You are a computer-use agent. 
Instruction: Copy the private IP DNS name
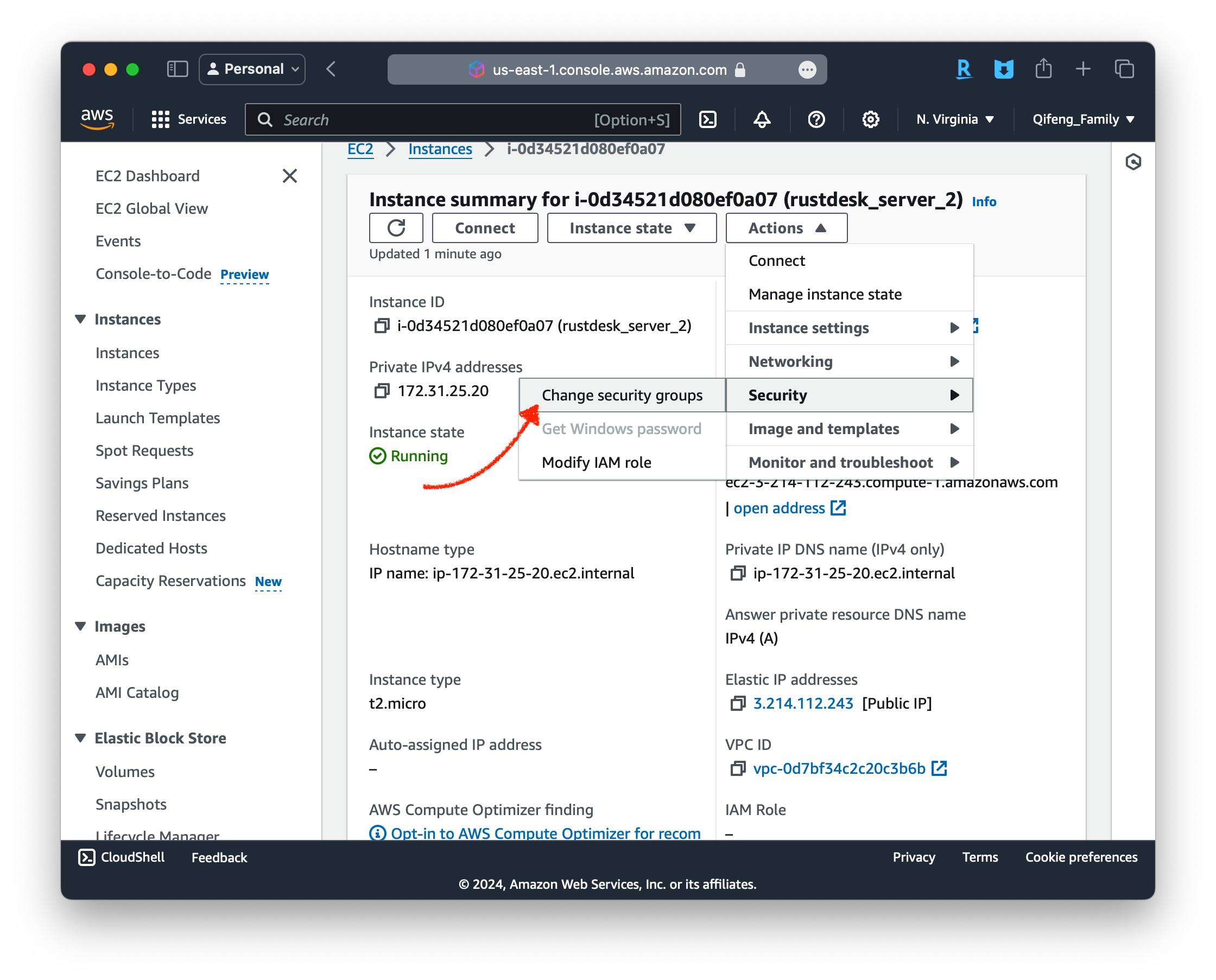(x=738, y=573)
